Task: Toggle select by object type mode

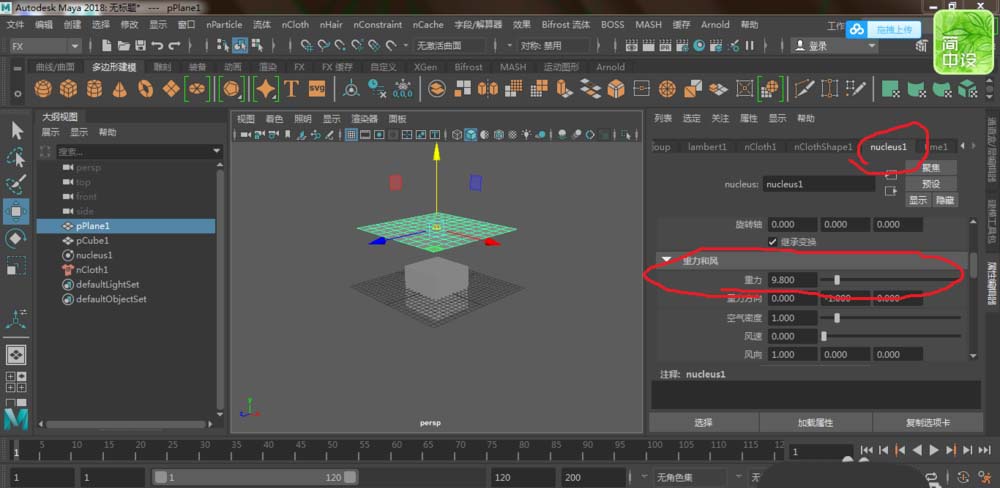Action: pos(240,45)
